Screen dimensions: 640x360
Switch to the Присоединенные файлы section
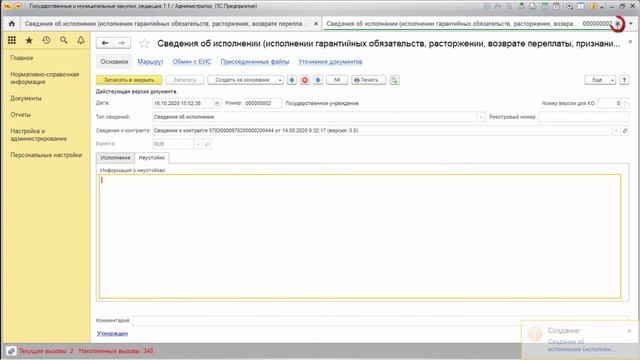click(255, 62)
